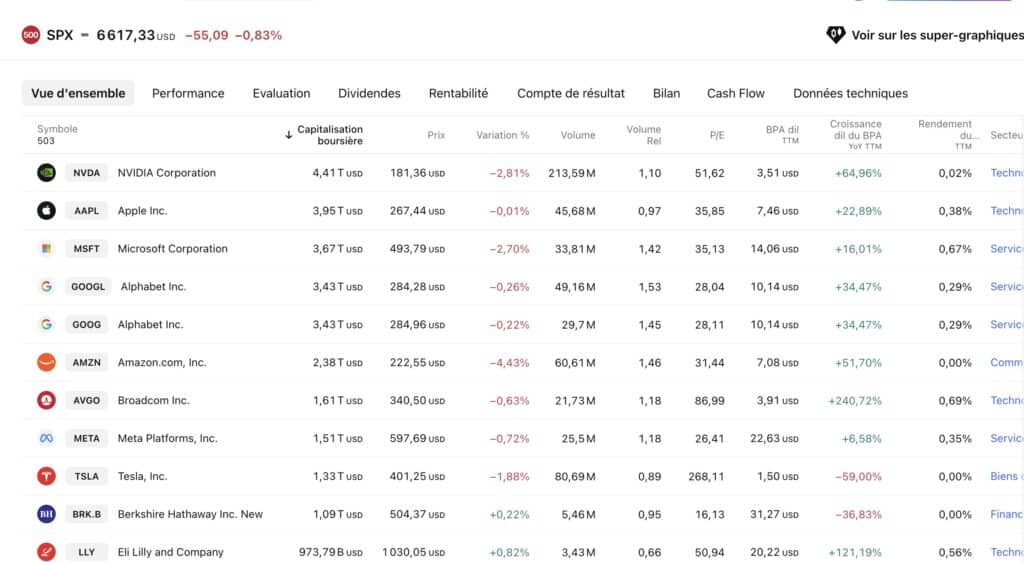1024x562 pixels.
Task: Open the Evaluation tab
Action: [281, 93]
